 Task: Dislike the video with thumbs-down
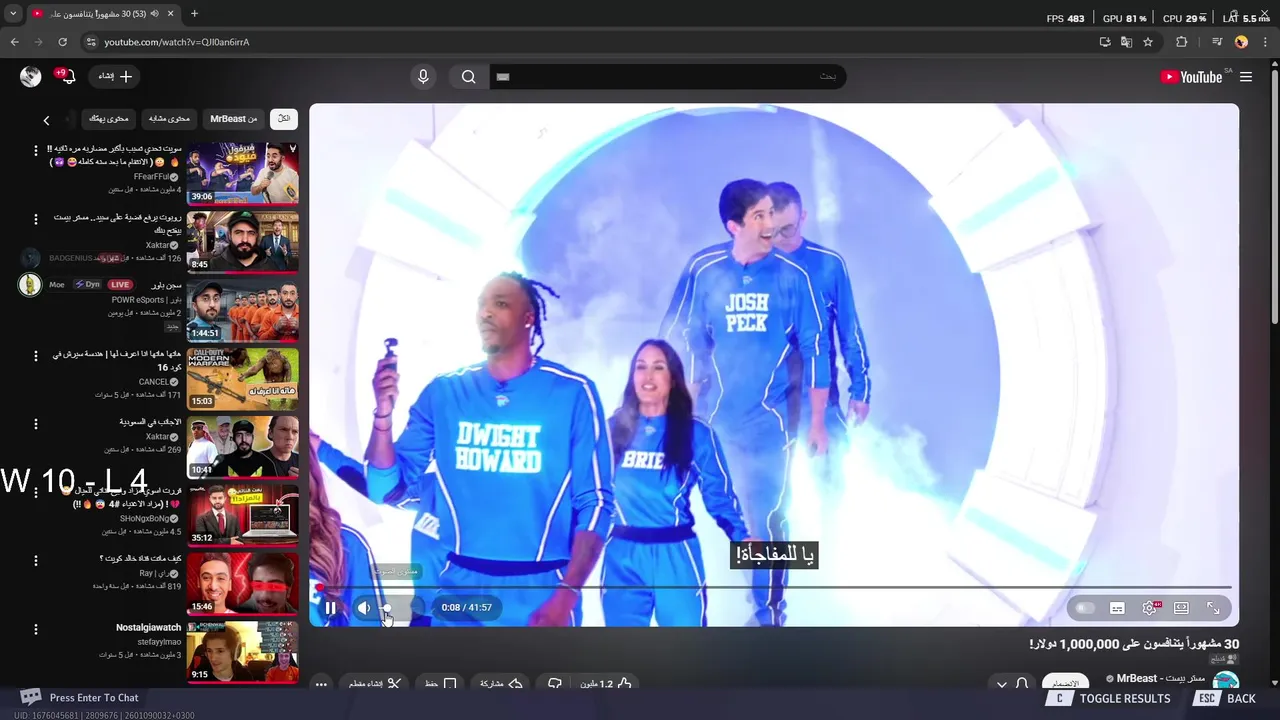point(555,684)
